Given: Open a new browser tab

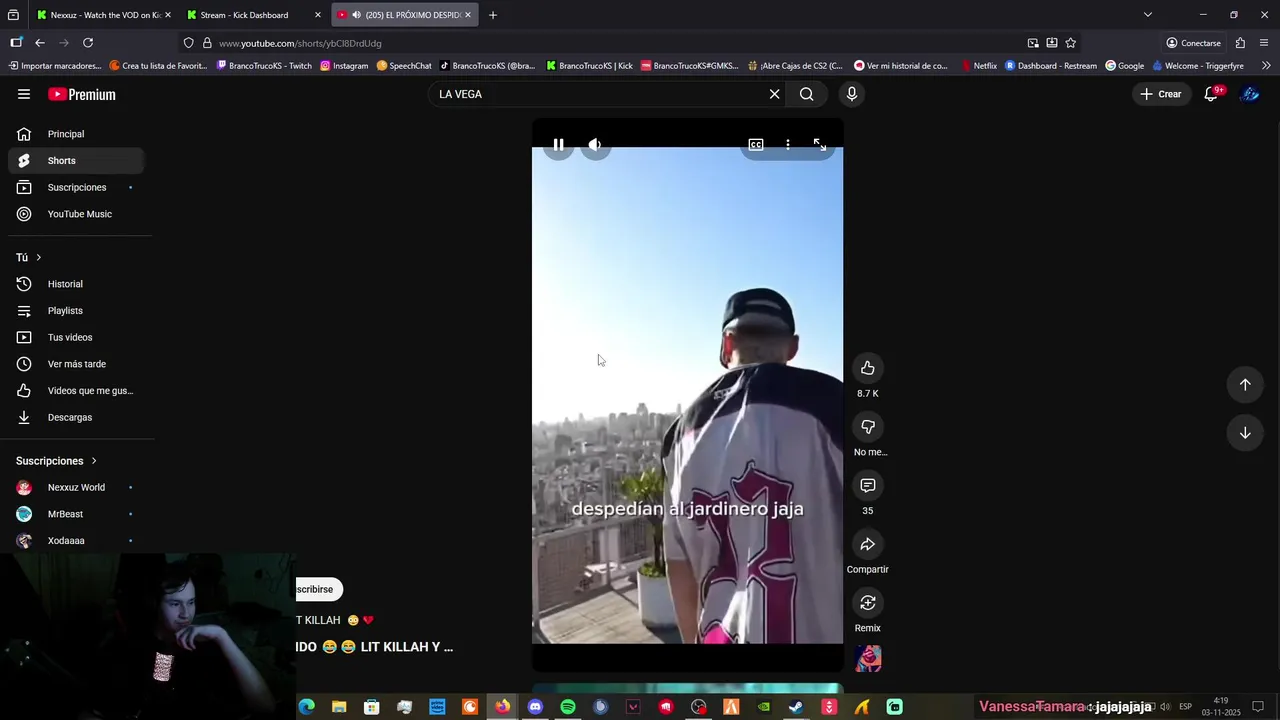Looking at the screenshot, I should click(492, 15).
